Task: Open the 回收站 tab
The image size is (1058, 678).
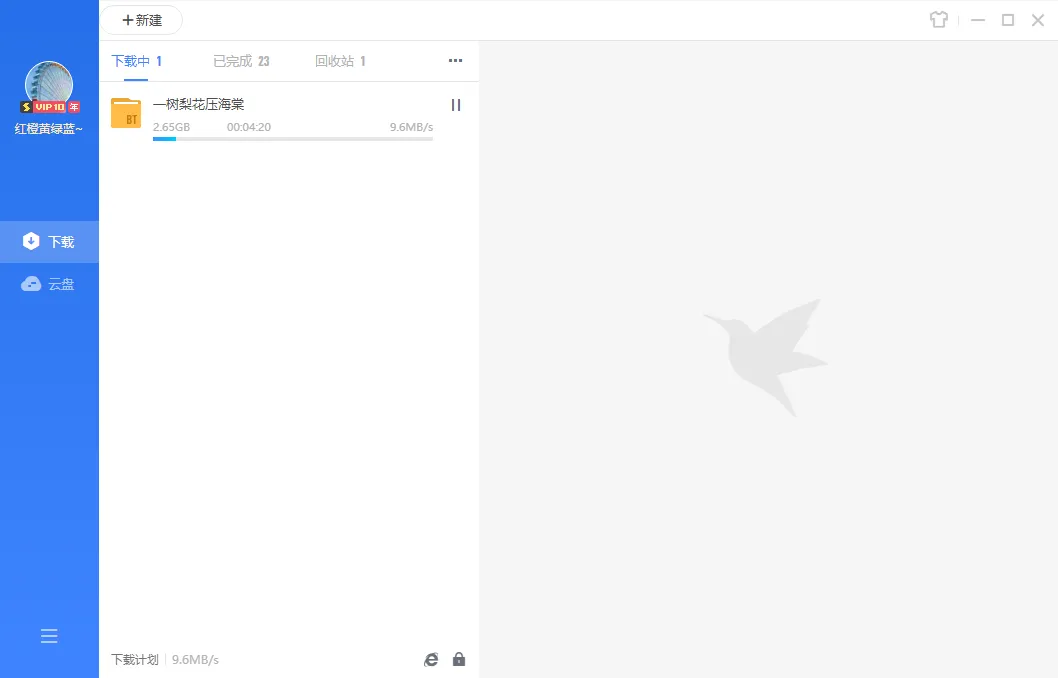Action: click(x=340, y=61)
